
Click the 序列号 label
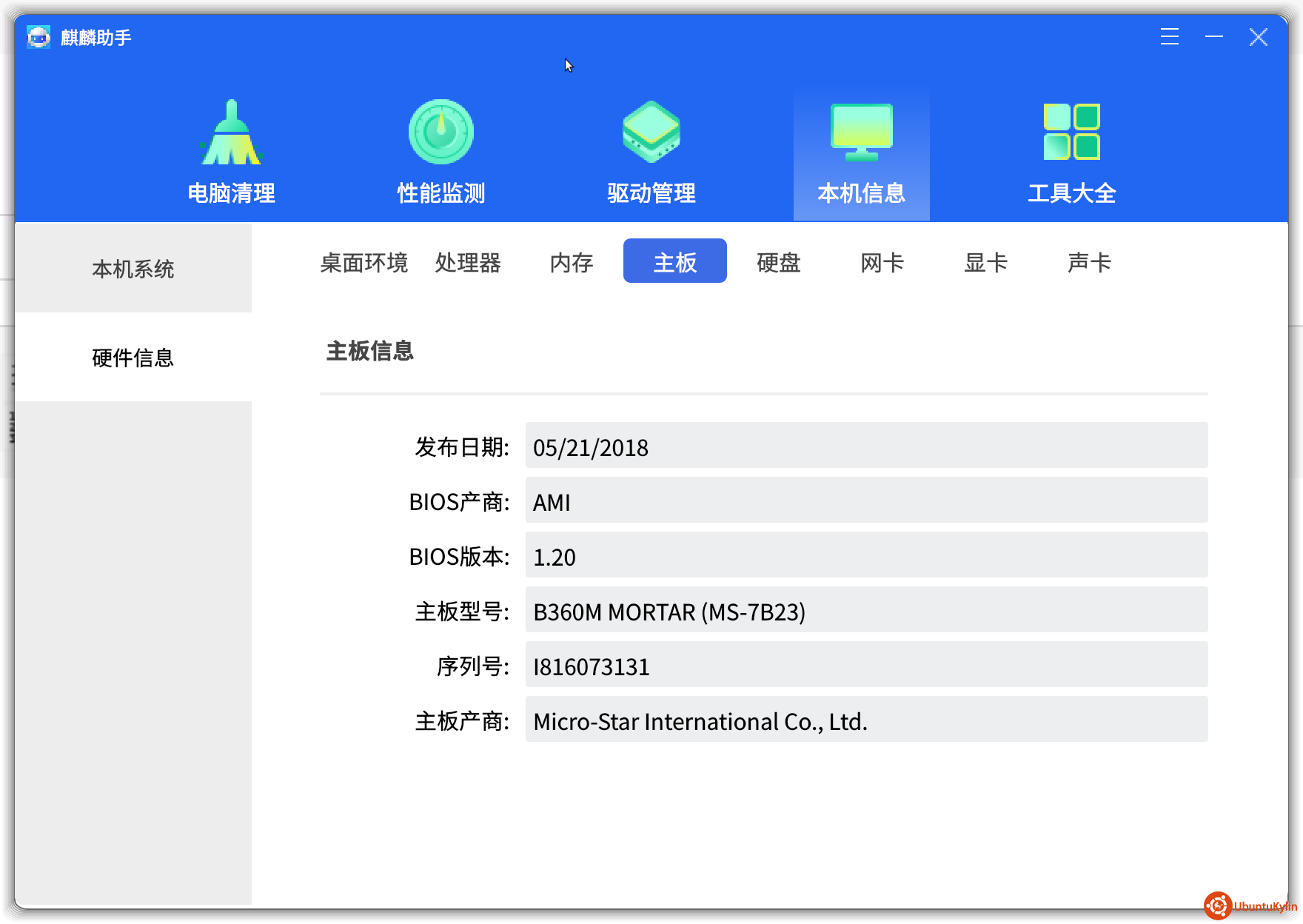pyautogui.click(x=473, y=666)
